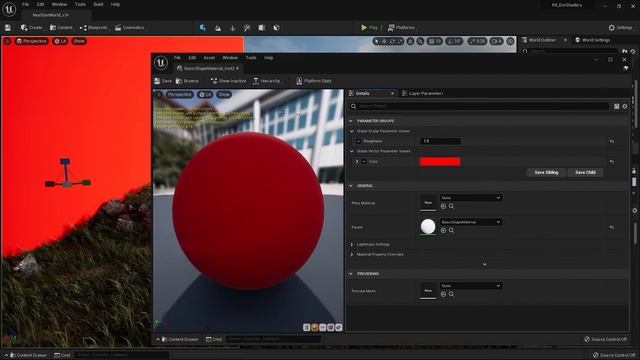Image resolution: width=640 pixels, height=360 pixels.
Task: Click the green Play button
Action: (369, 28)
